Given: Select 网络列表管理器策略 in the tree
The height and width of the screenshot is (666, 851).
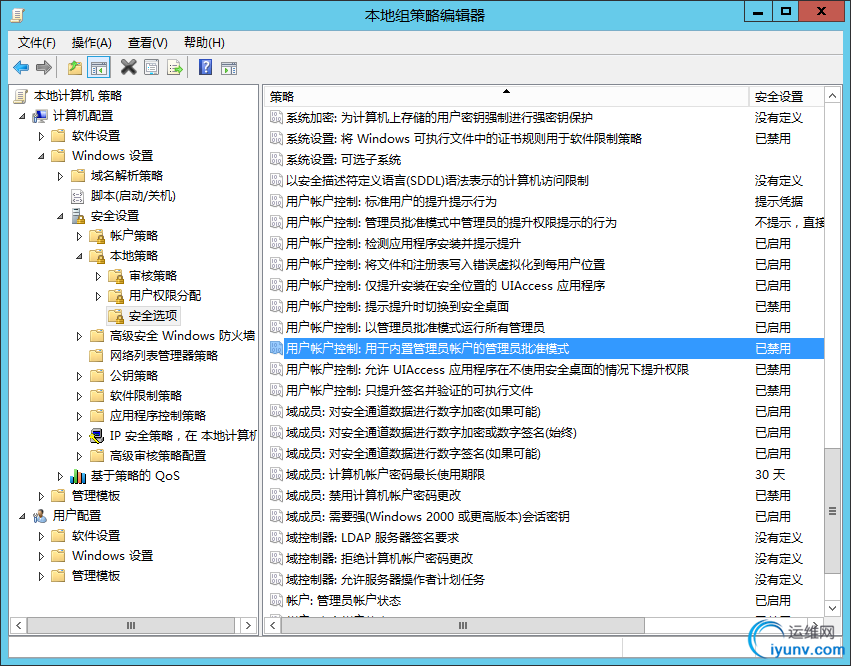Looking at the screenshot, I should 164,356.
